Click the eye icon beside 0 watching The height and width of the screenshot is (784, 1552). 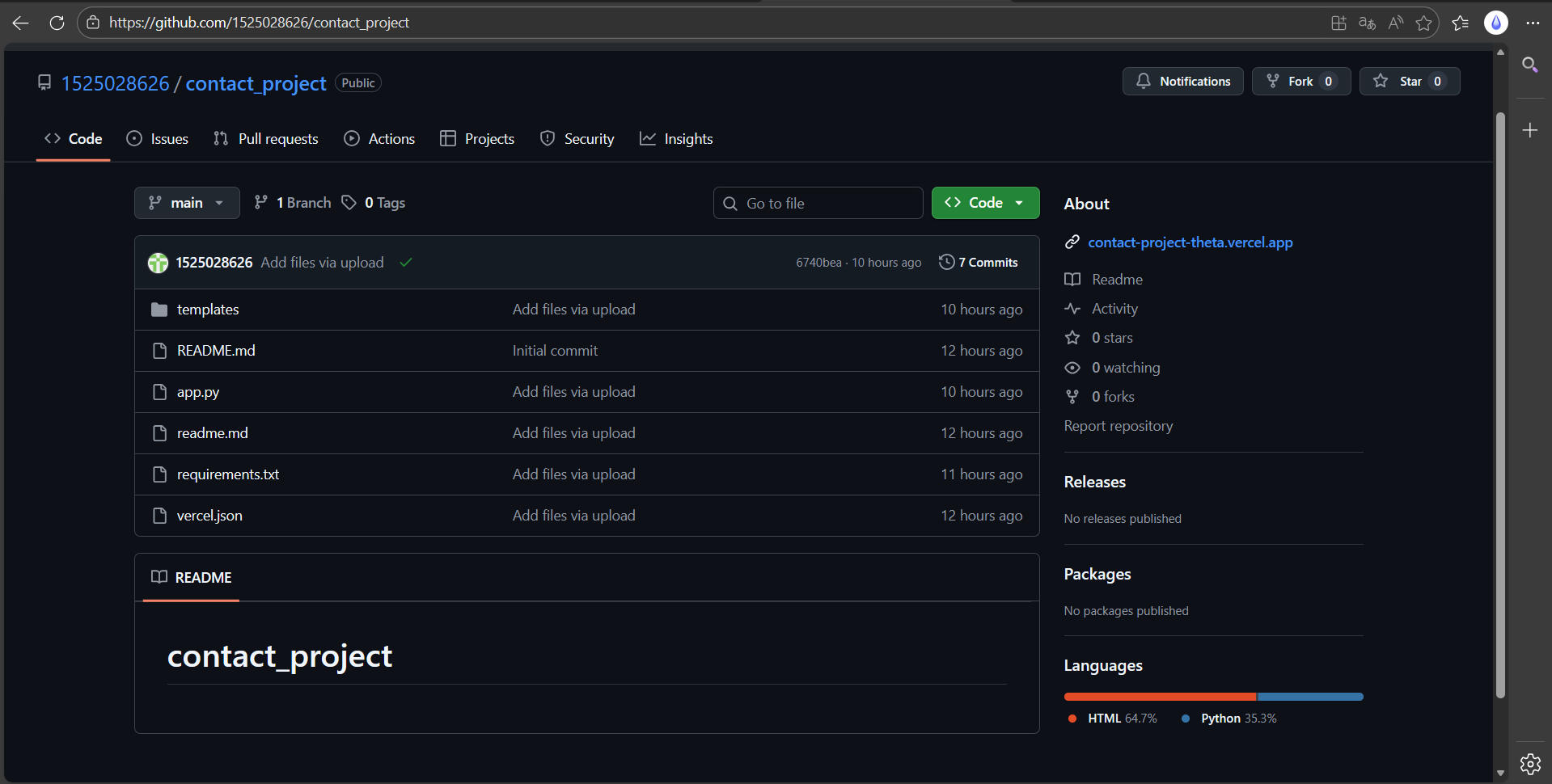coord(1072,368)
